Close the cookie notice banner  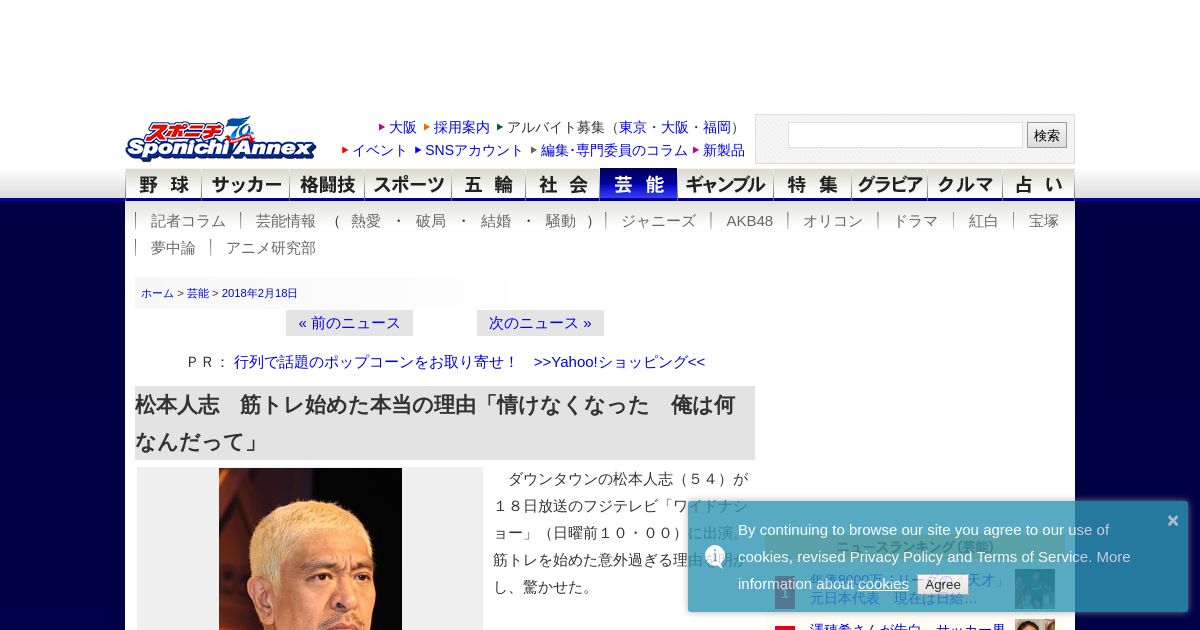[1173, 520]
